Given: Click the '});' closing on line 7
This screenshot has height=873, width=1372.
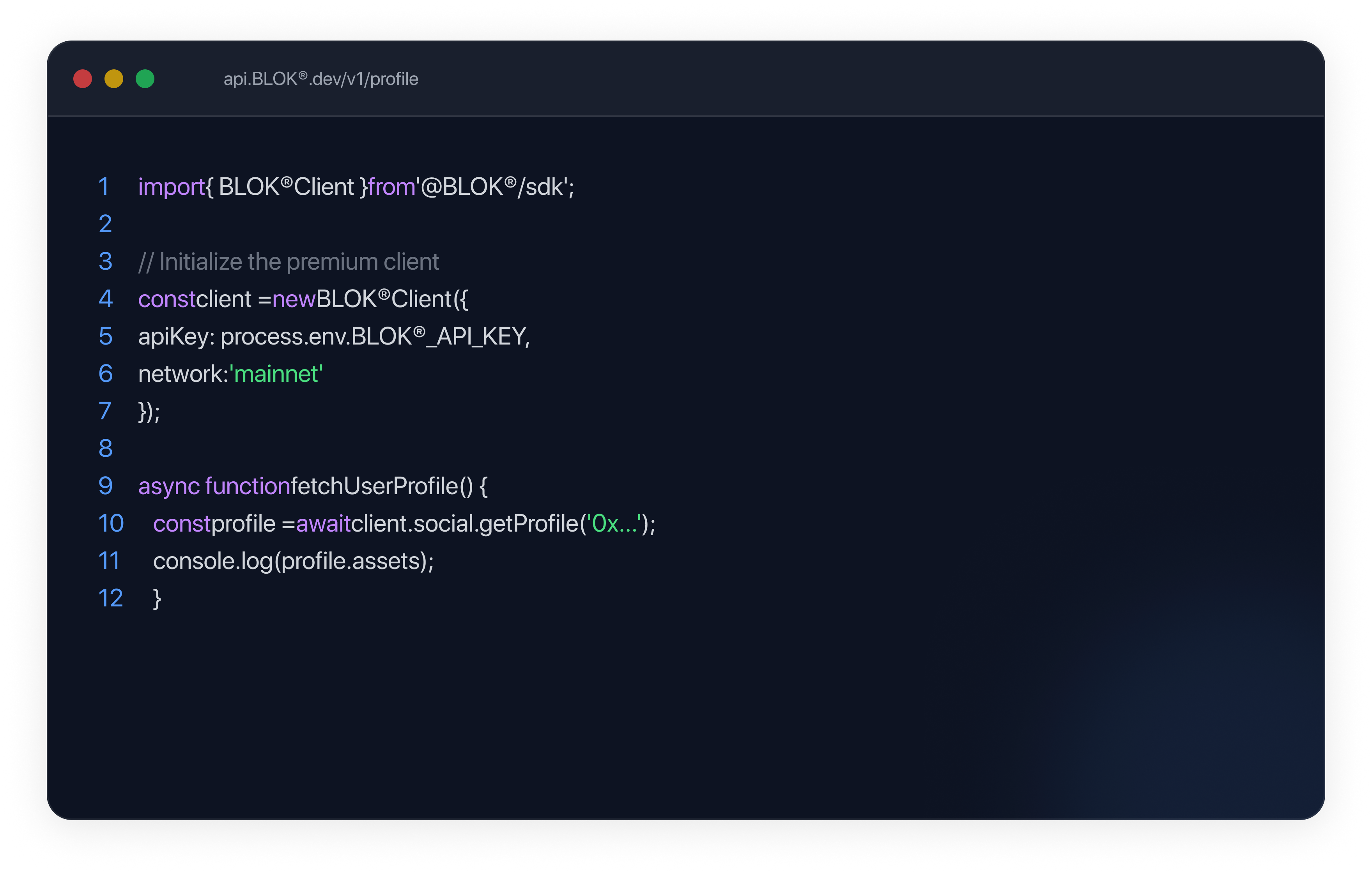Looking at the screenshot, I should click(149, 412).
